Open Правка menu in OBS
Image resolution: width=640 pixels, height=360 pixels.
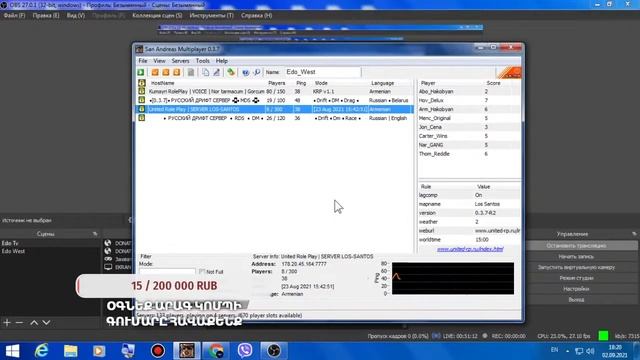point(46,16)
